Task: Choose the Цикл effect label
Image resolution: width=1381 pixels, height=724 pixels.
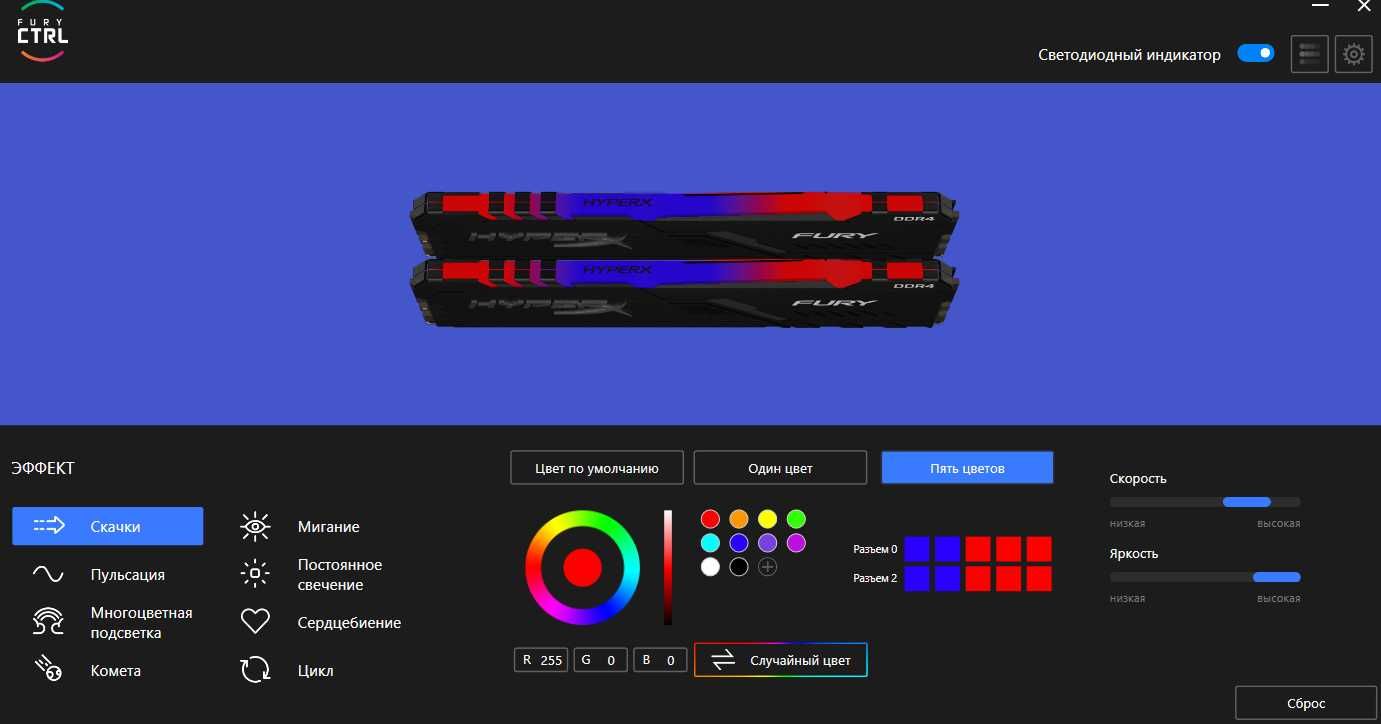Action: coord(316,671)
